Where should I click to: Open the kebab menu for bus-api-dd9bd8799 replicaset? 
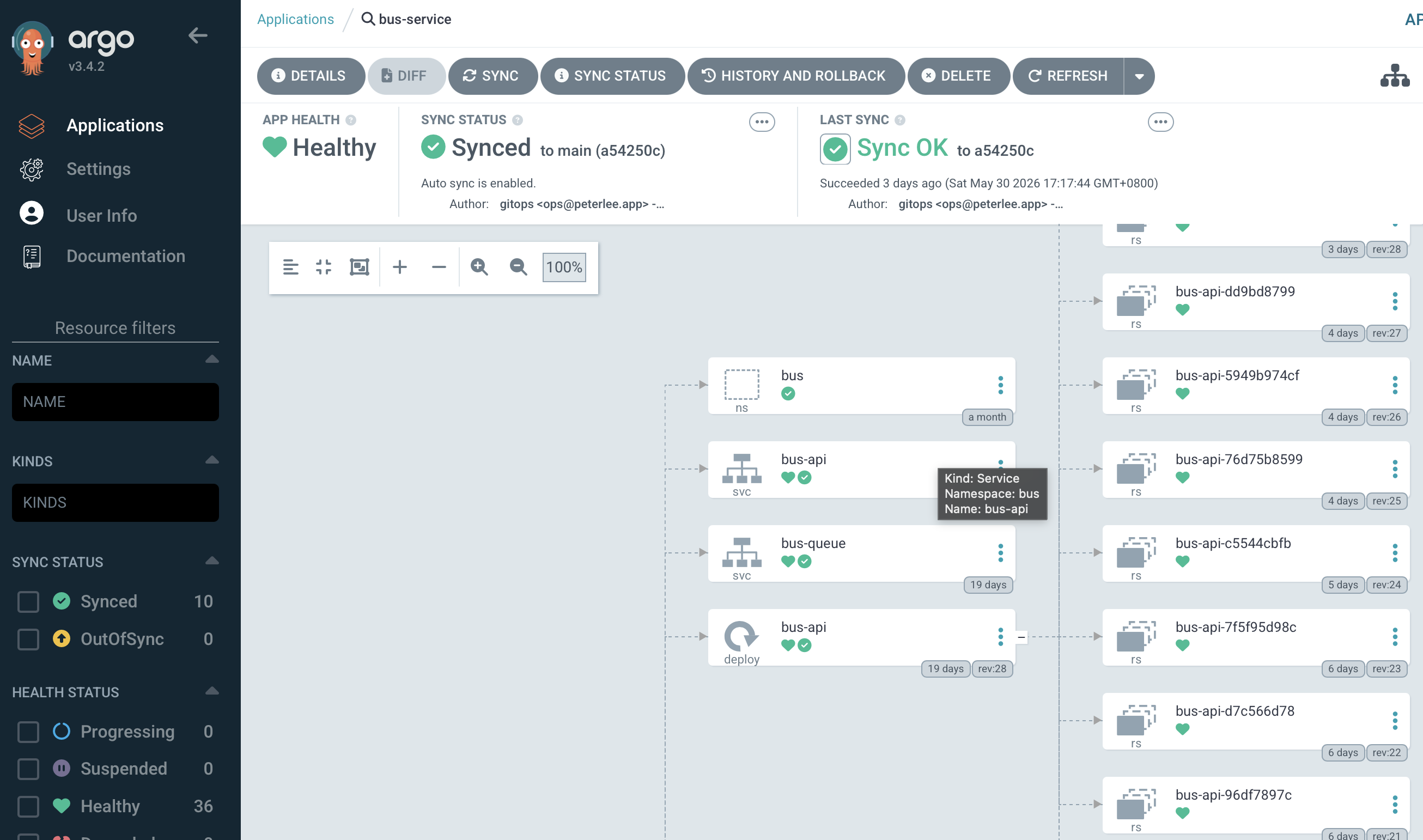click(x=1395, y=302)
